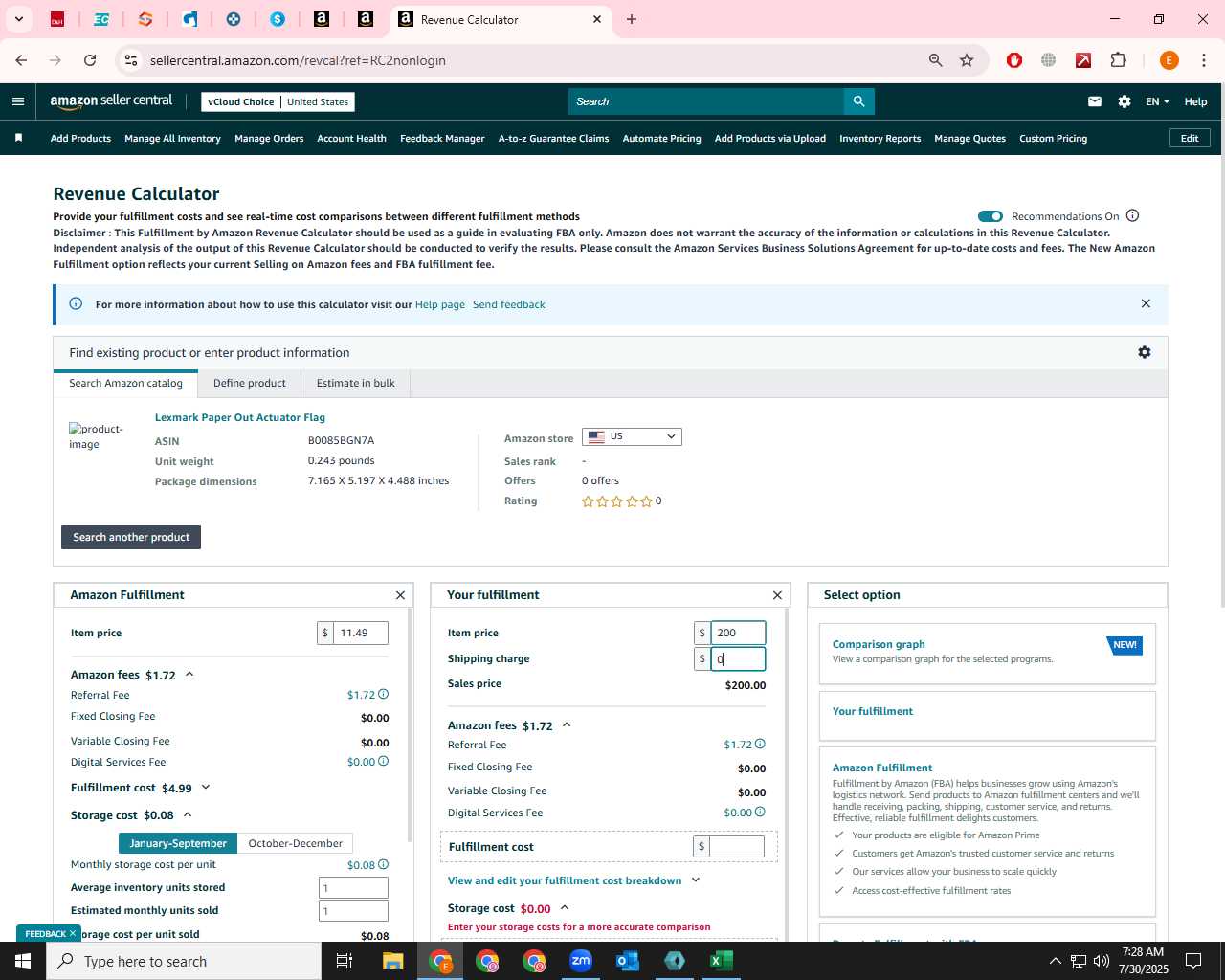Open File Explorer from the taskbar
The height and width of the screenshot is (980, 1225).
(x=393, y=961)
